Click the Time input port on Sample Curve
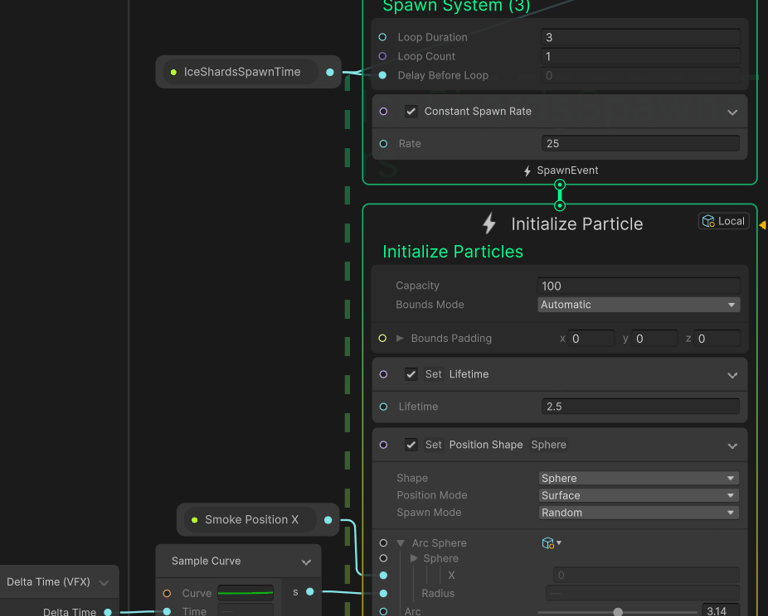Image resolution: width=768 pixels, height=616 pixels. (167, 612)
